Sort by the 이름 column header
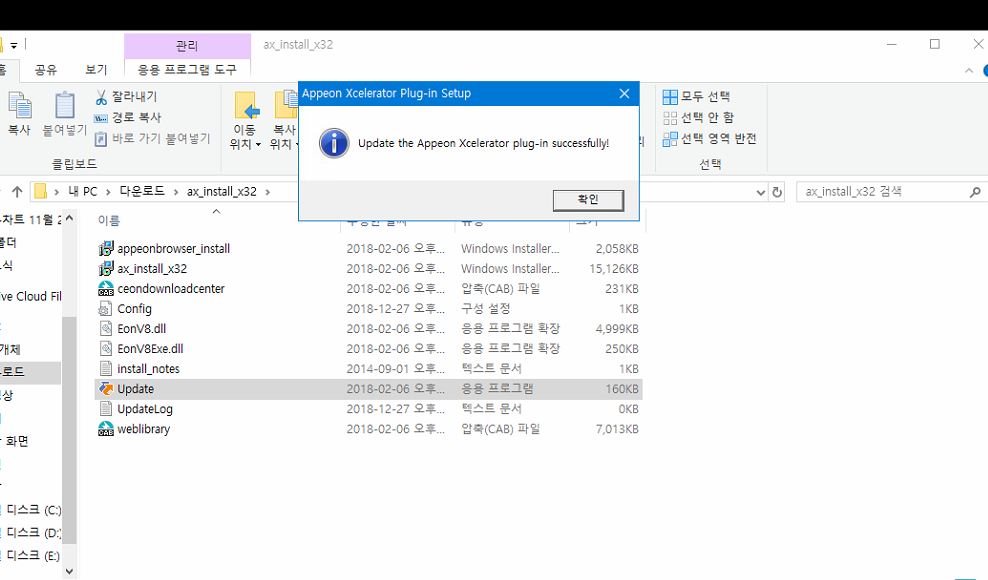 pyautogui.click(x=109, y=220)
